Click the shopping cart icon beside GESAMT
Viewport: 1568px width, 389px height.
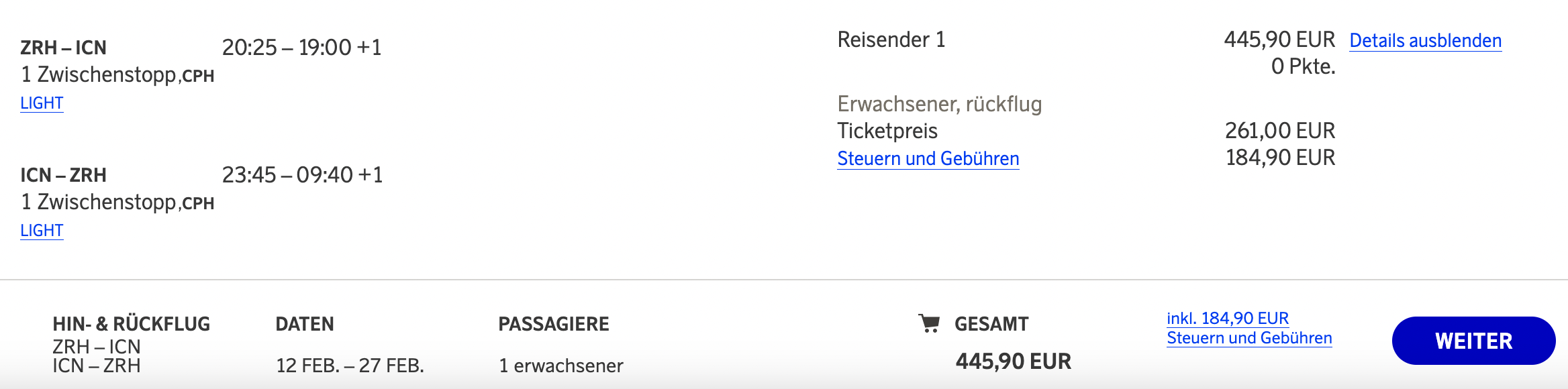[x=929, y=324]
